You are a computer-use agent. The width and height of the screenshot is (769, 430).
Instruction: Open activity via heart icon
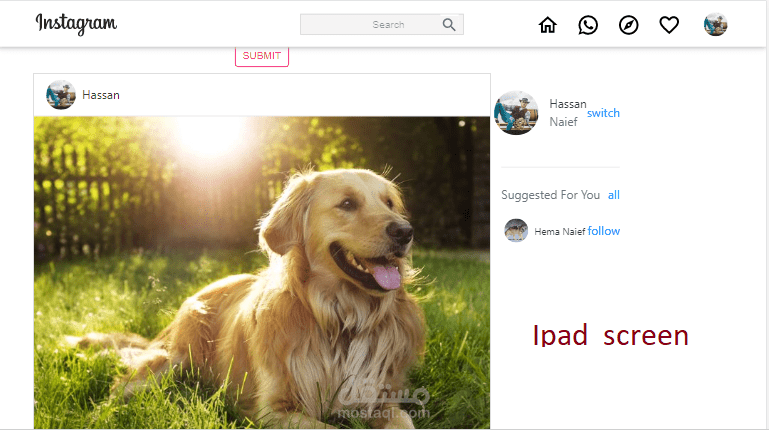[669, 25]
